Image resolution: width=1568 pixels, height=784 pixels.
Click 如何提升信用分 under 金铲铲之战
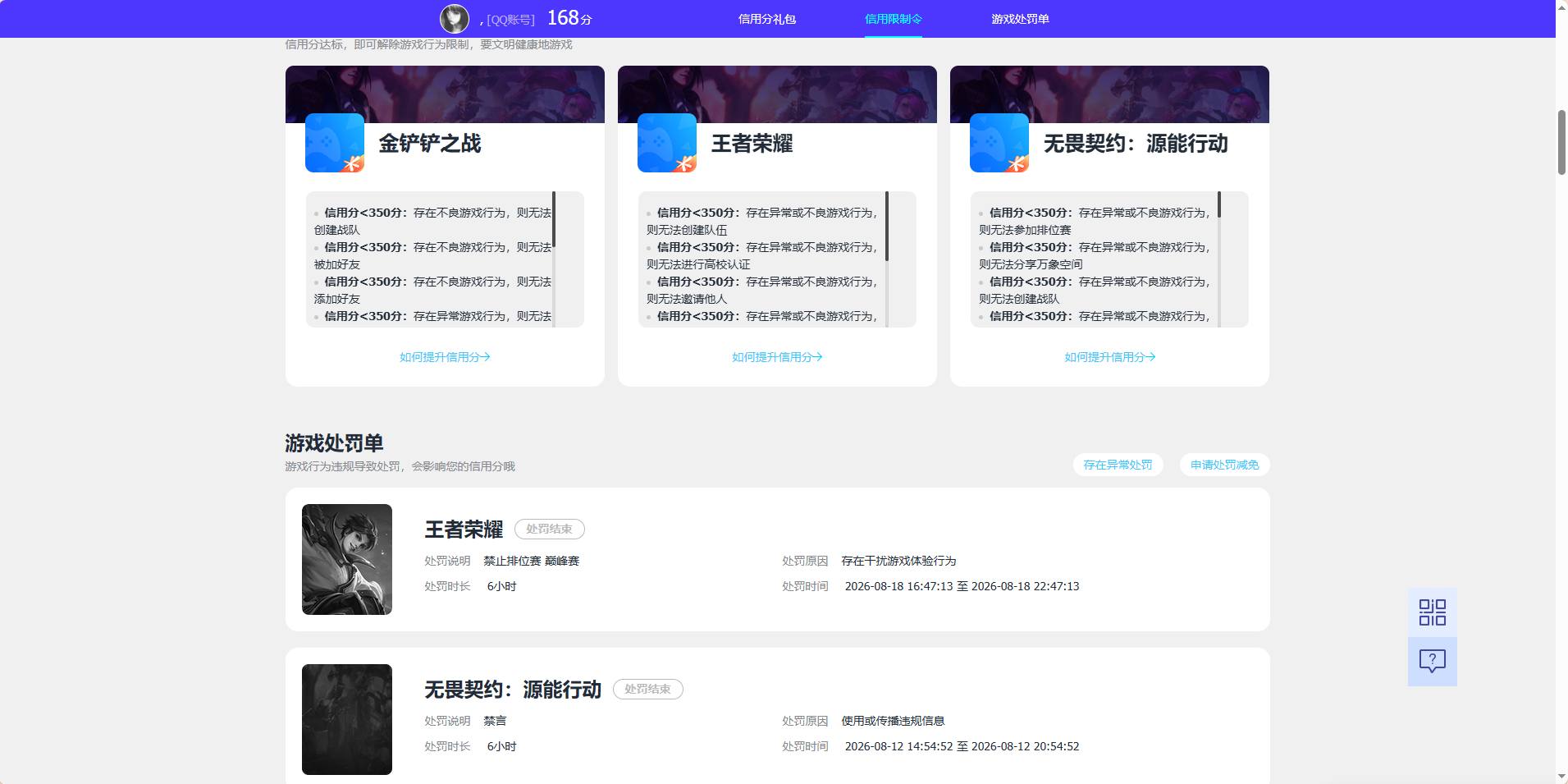(x=445, y=357)
